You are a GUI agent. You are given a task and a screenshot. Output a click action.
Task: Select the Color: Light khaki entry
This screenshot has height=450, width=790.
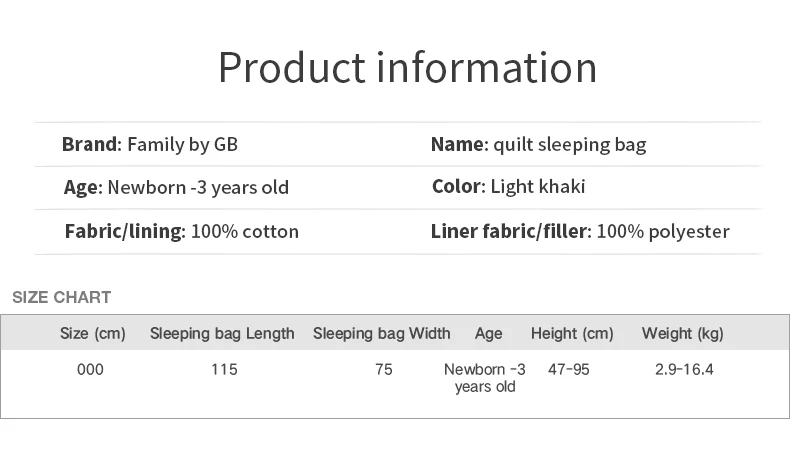click(x=508, y=186)
